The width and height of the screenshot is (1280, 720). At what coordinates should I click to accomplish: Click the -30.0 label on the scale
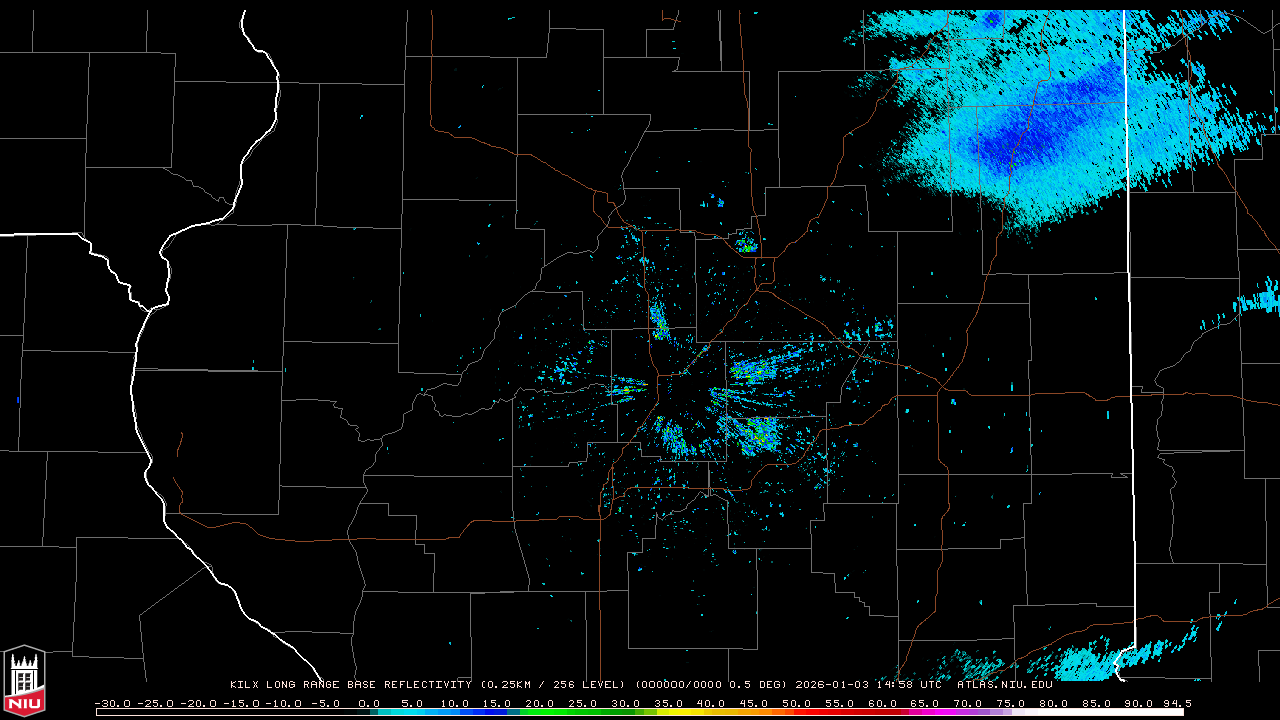[112, 703]
